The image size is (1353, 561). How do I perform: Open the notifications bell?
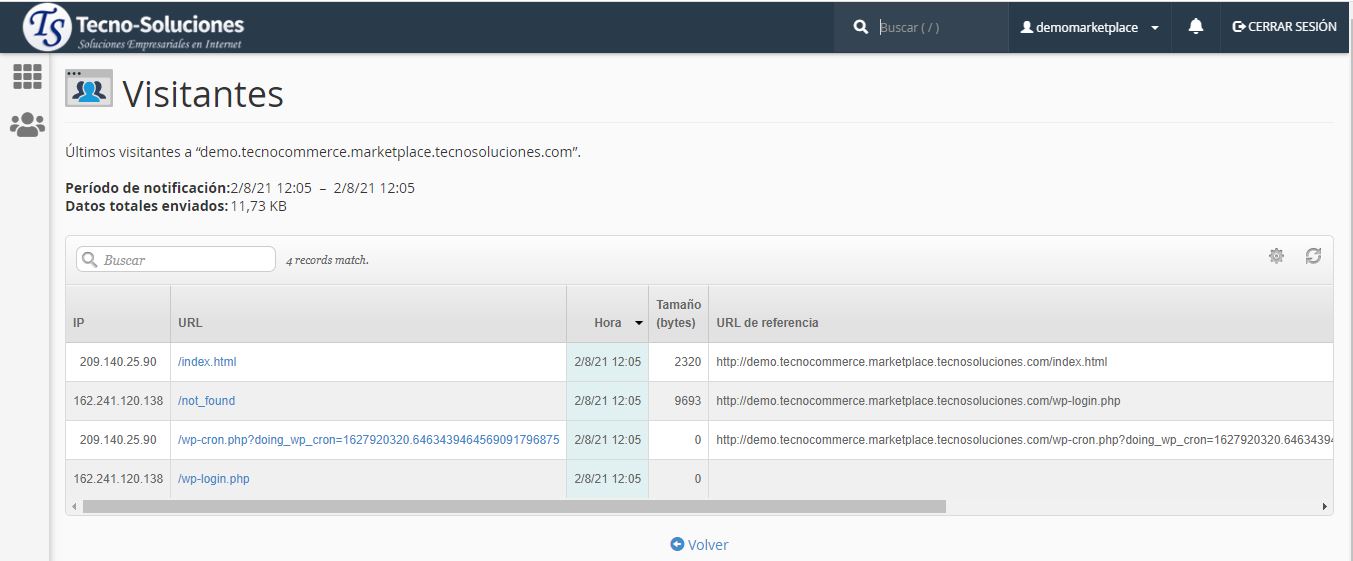[x=1195, y=27]
